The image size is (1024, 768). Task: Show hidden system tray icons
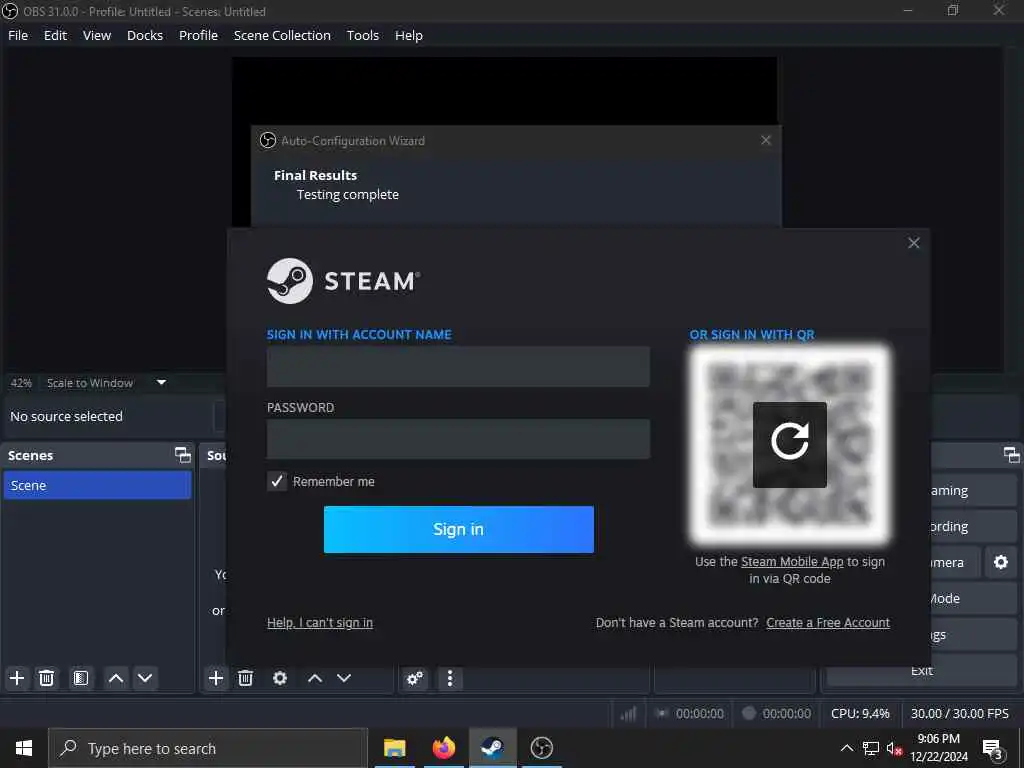pyautogui.click(x=846, y=748)
